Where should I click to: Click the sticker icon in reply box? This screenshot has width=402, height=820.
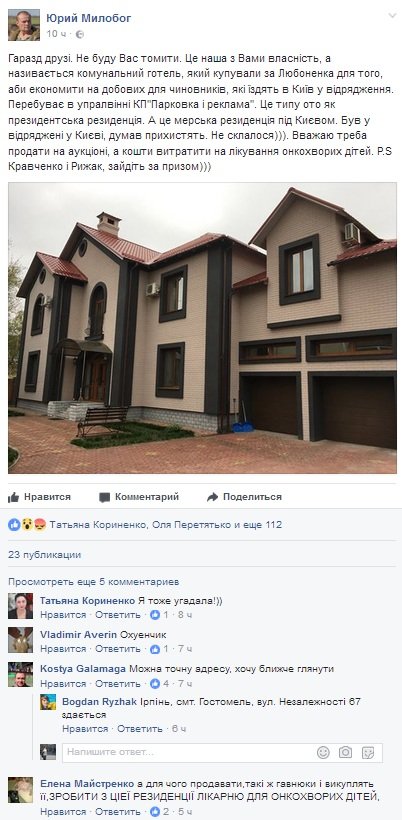click(x=368, y=753)
